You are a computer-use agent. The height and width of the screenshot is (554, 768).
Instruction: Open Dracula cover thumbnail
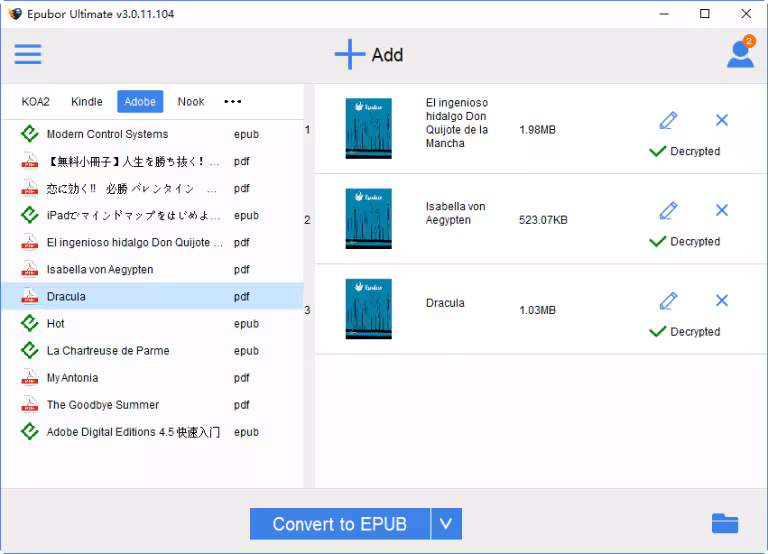pyautogui.click(x=368, y=309)
